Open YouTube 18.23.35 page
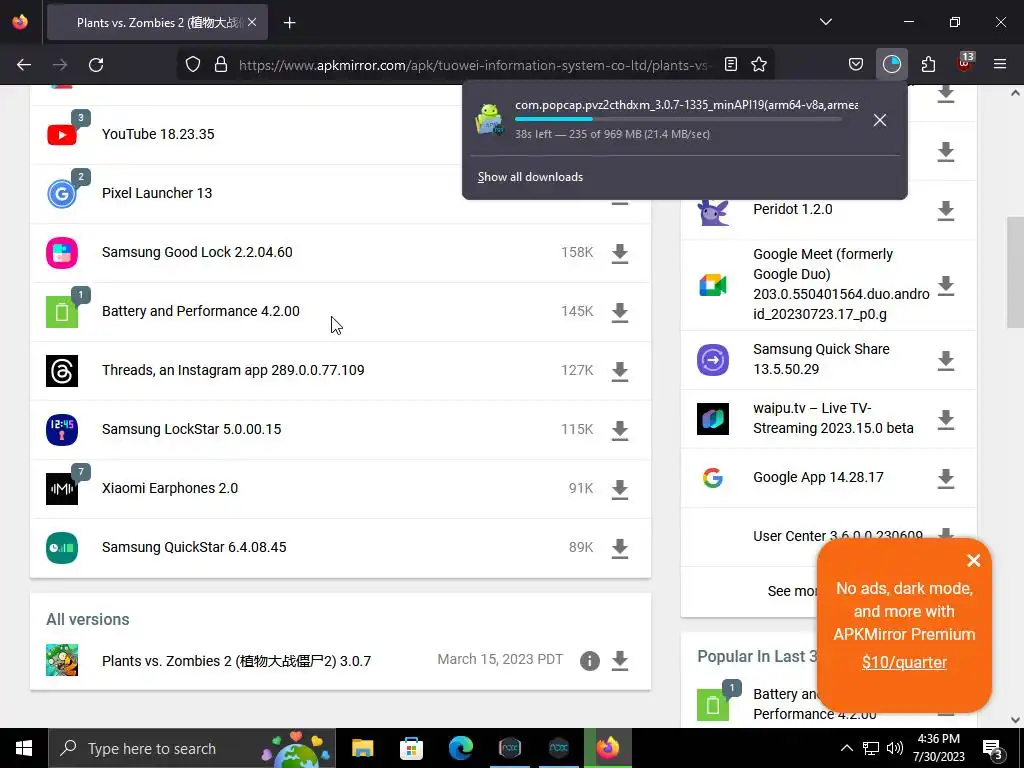 pyautogui.click(x=158, y=134)
